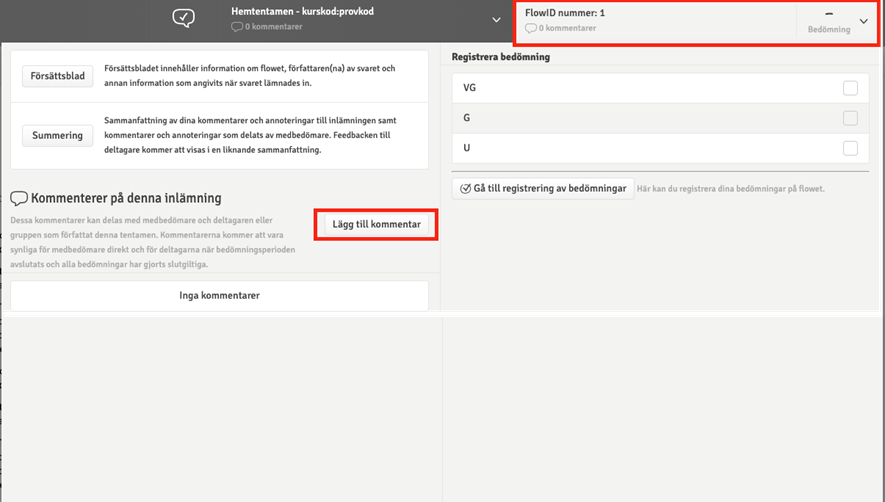The image size is (885, 502).
Task: Click speech bubble icon beside Kommenterer på denna inlämning
Action: 19,198
